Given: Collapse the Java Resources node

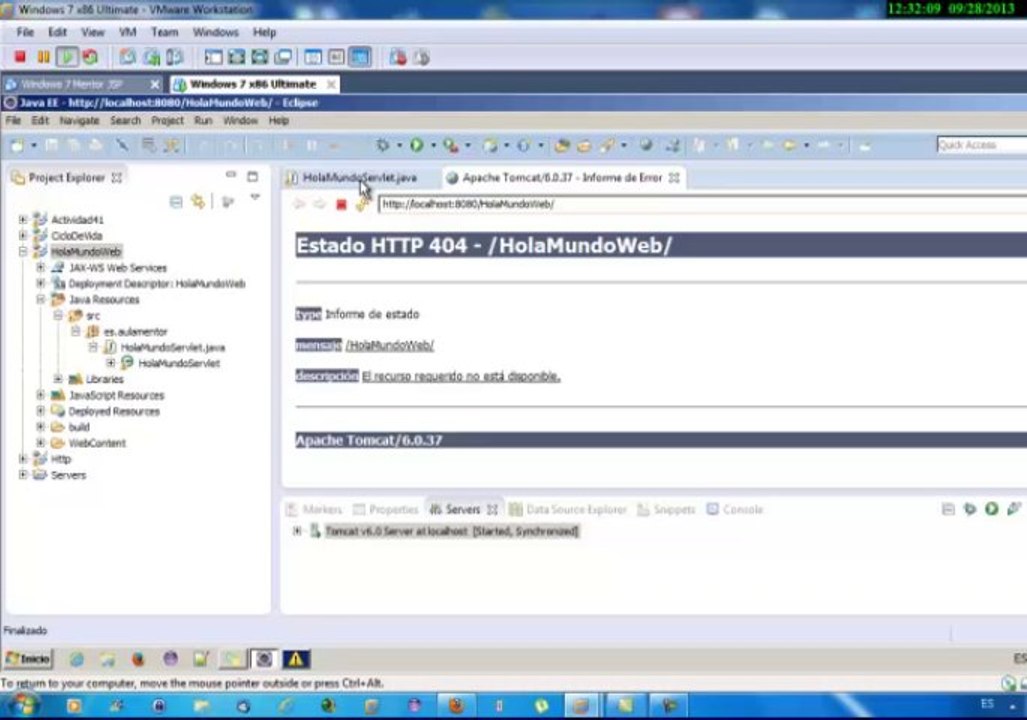Looking at the screenshot, I should (x=41, y=299).
